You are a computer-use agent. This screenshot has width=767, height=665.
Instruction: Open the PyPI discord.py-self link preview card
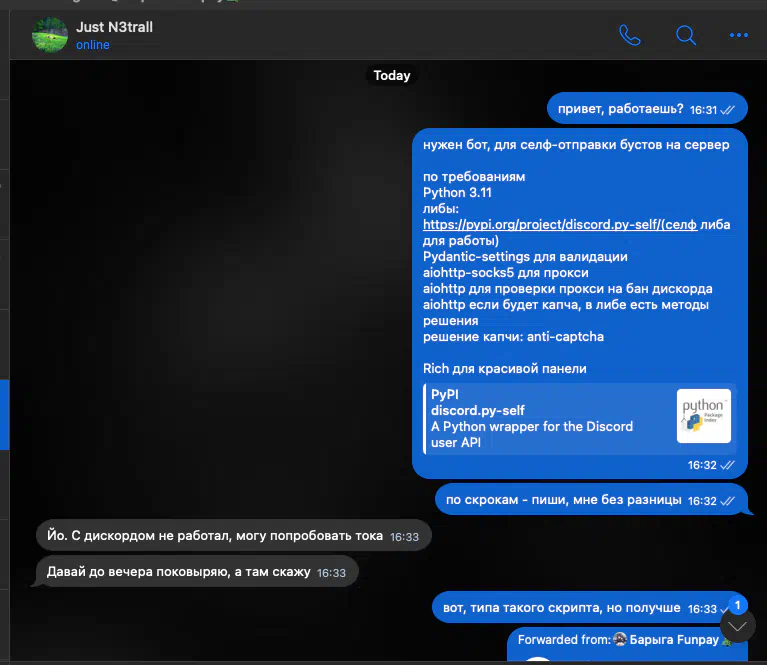pos(579,419)
